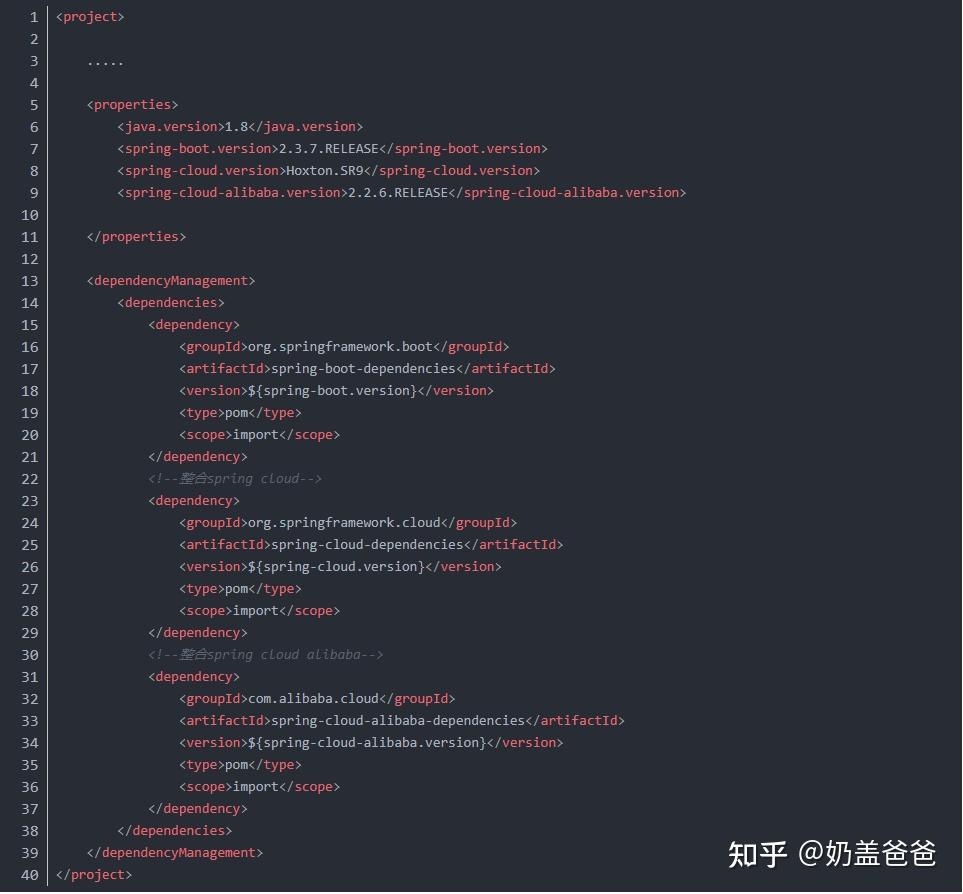Screen dimensions: 963x894
Task: Click version ${spring-cloud.version} line
Action: 340,567
